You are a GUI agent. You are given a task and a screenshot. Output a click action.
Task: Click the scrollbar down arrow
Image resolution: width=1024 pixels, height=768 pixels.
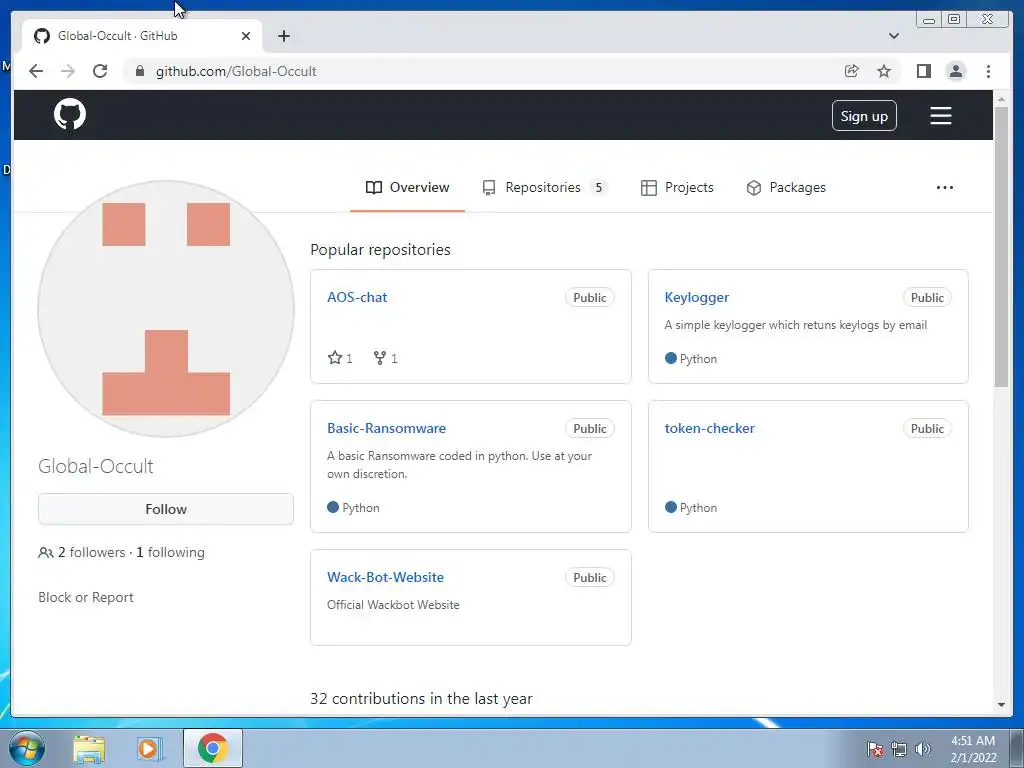point(1001,705)
